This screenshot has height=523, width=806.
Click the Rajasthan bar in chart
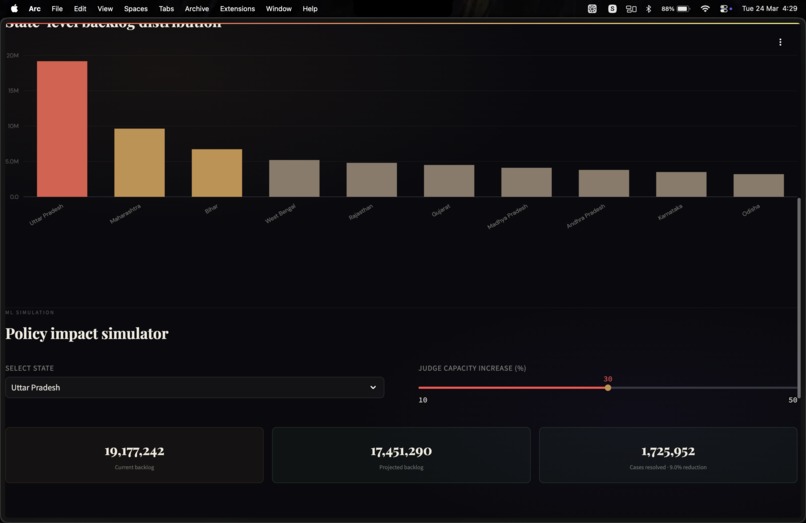pos(372,179)
